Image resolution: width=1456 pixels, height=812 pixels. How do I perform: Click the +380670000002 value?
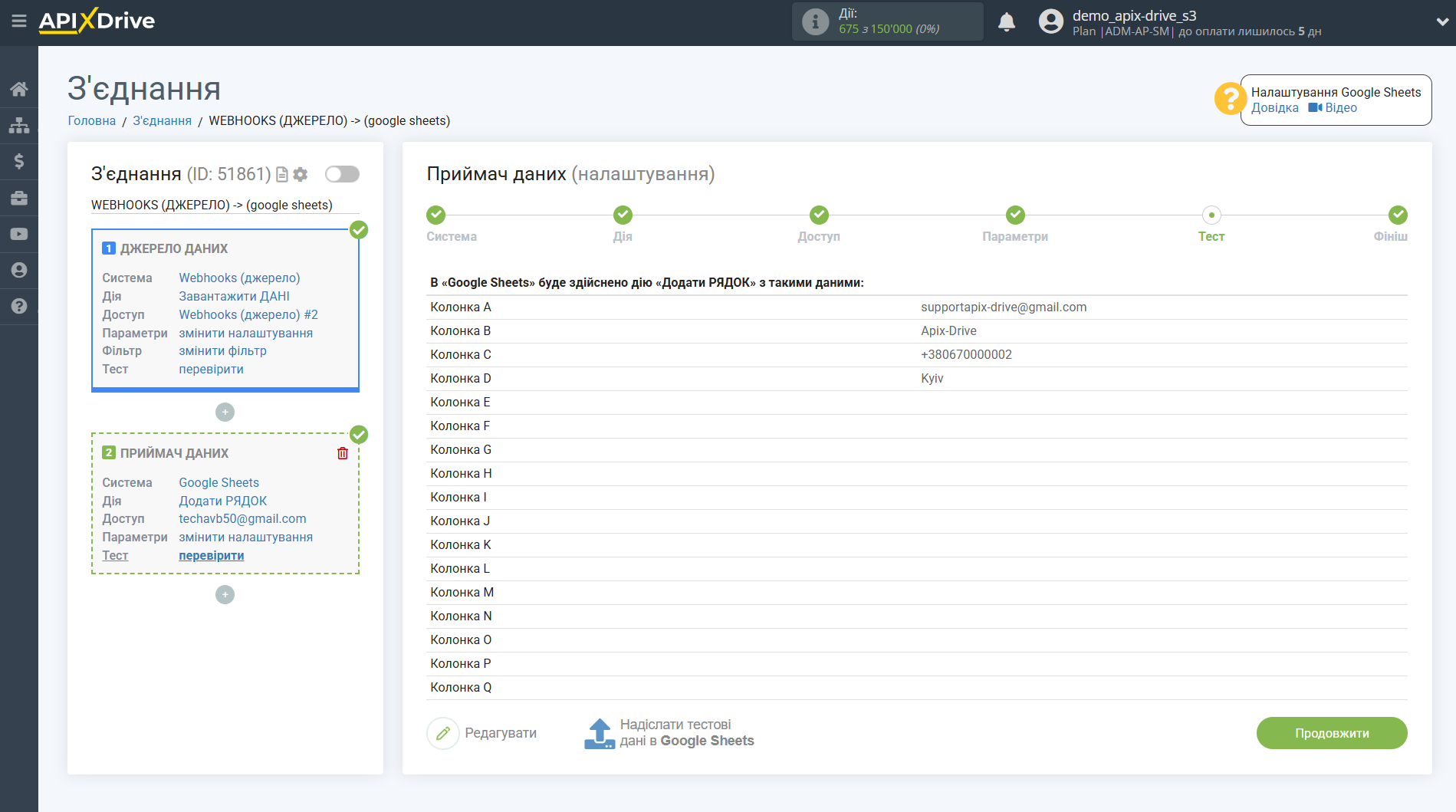pos(966,354)
